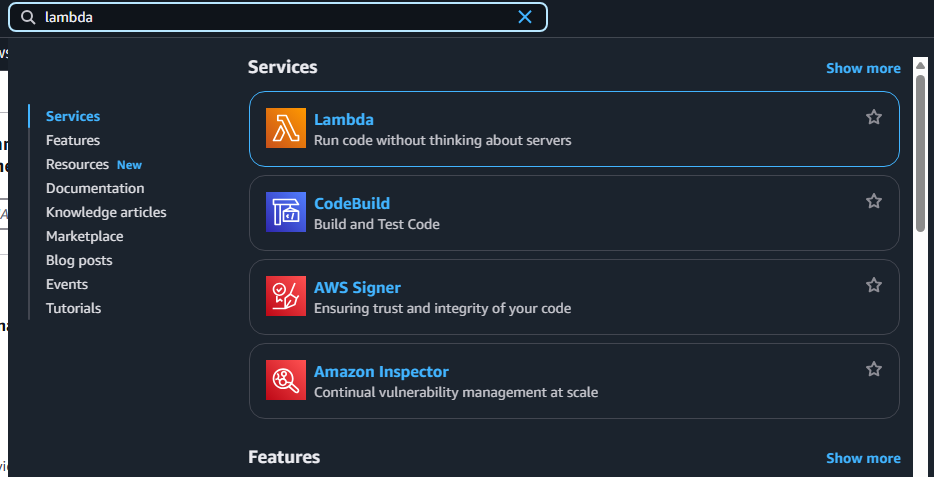The height and width of the screenshot is (477, 934).
Task: Click 'Run code without thinking about servers' text
Action: (442, 141)
